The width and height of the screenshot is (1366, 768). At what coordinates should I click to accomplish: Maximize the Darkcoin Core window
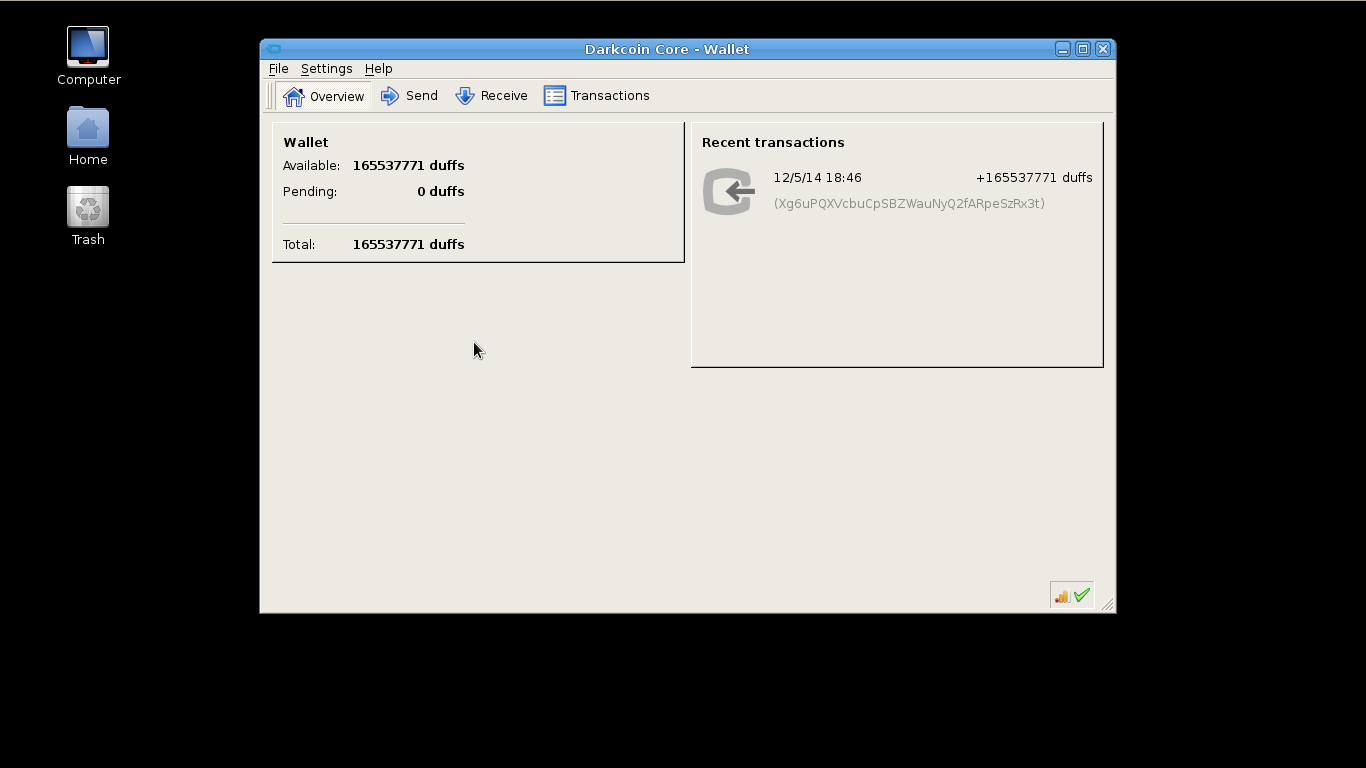click(1083, 49)
